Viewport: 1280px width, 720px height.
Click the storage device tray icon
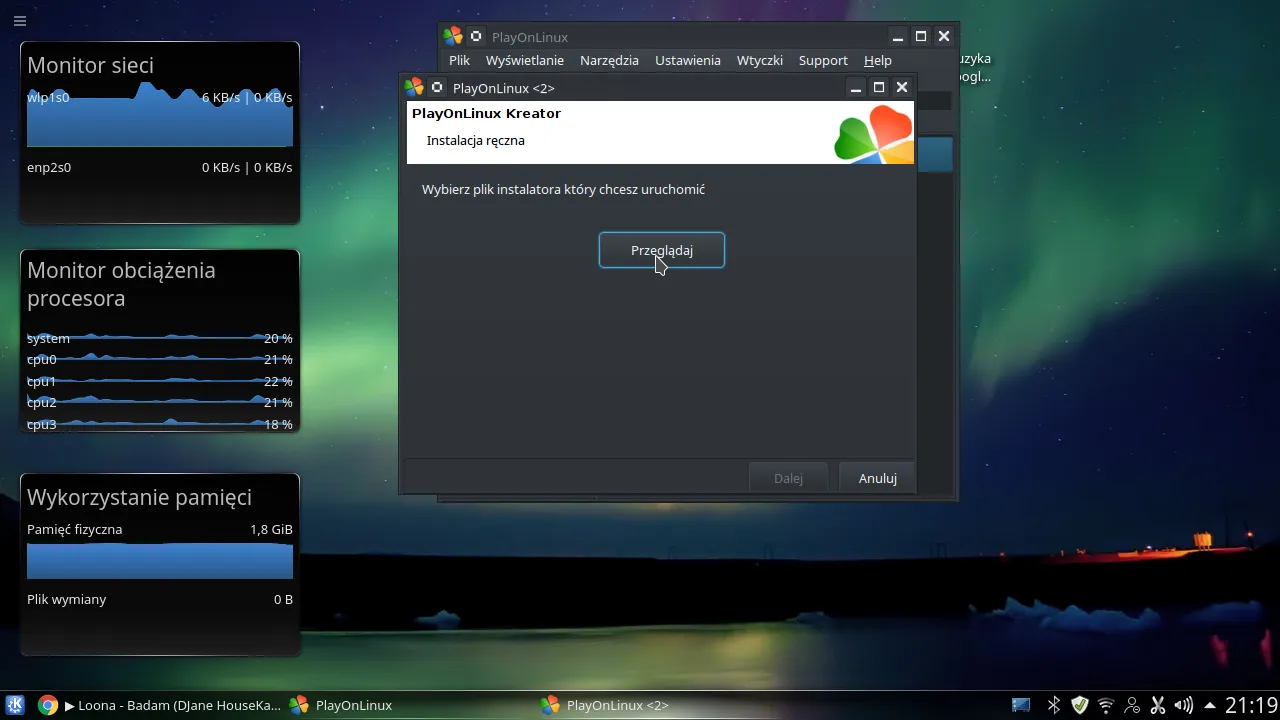pyautogui.click(x=1021, y=705)
